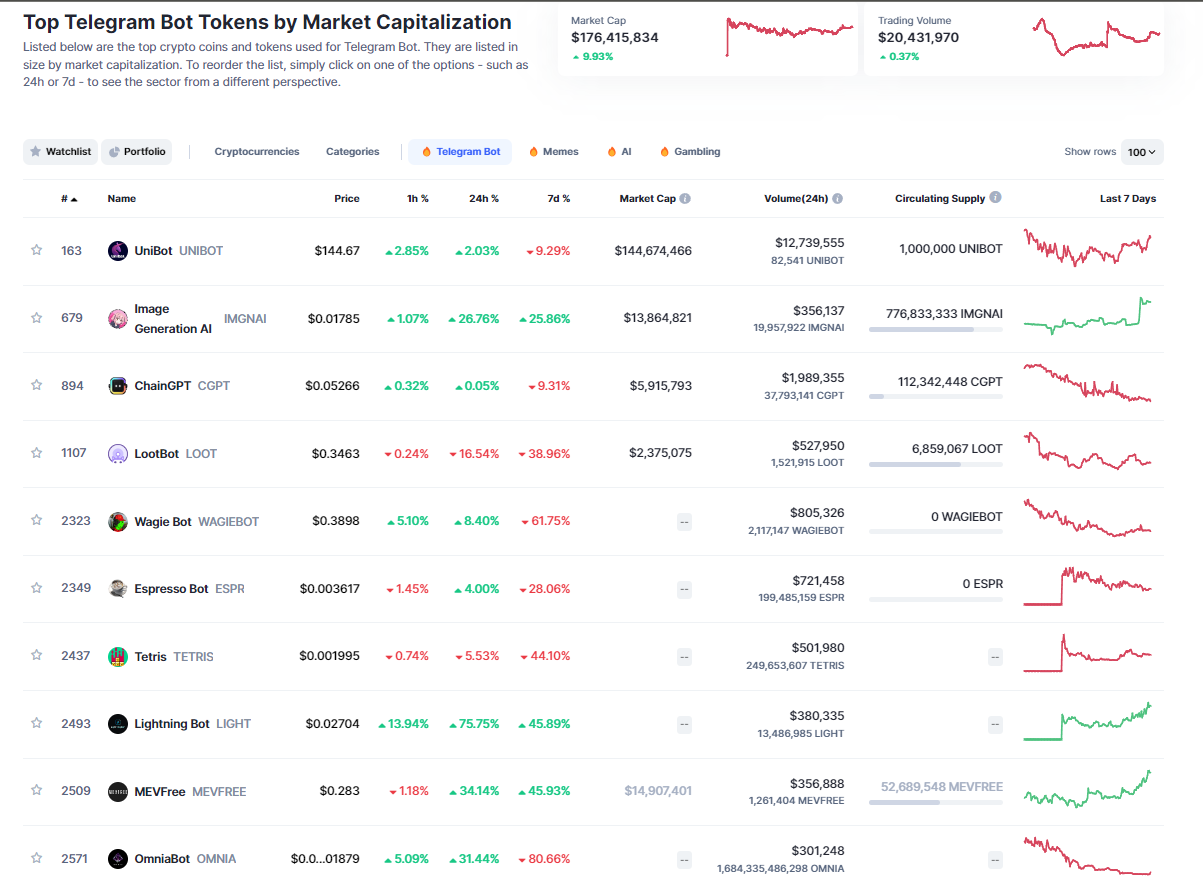The width and height of the screenshot is (1203, 882).
Task: Click the Circulating Supply info icon
Action: point(995,198)
